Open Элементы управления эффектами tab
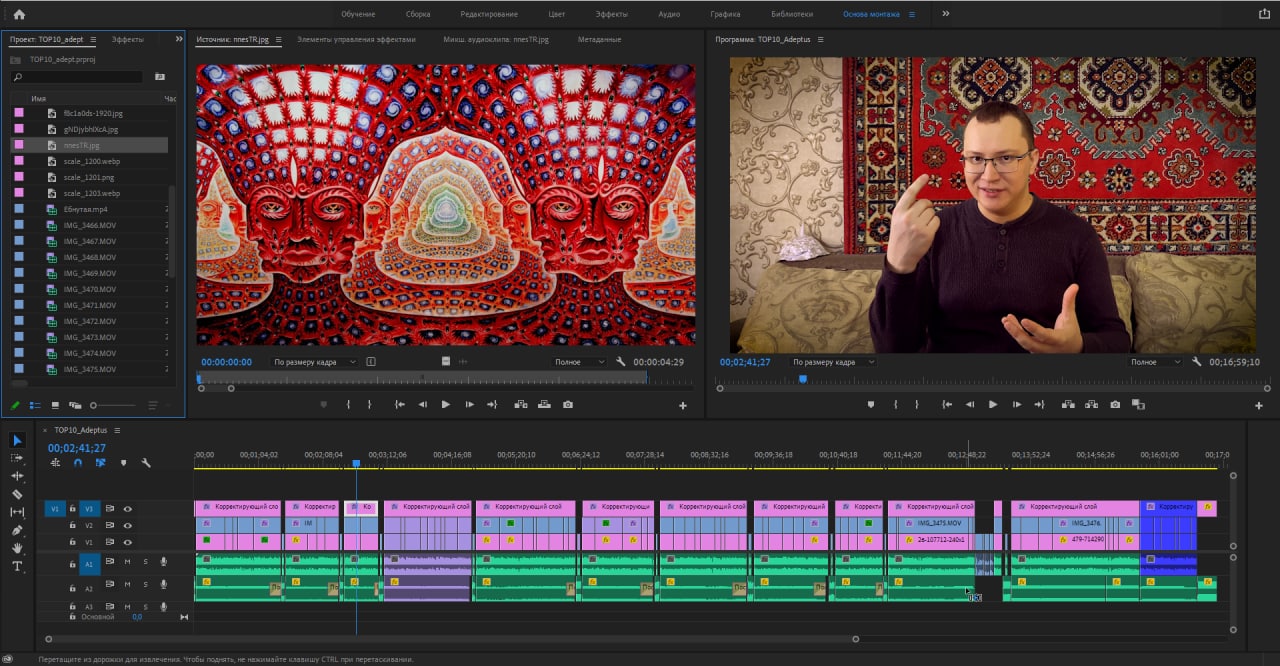Image resolution: width=1280 pixels, height=666 pixels. click(356, 39)
